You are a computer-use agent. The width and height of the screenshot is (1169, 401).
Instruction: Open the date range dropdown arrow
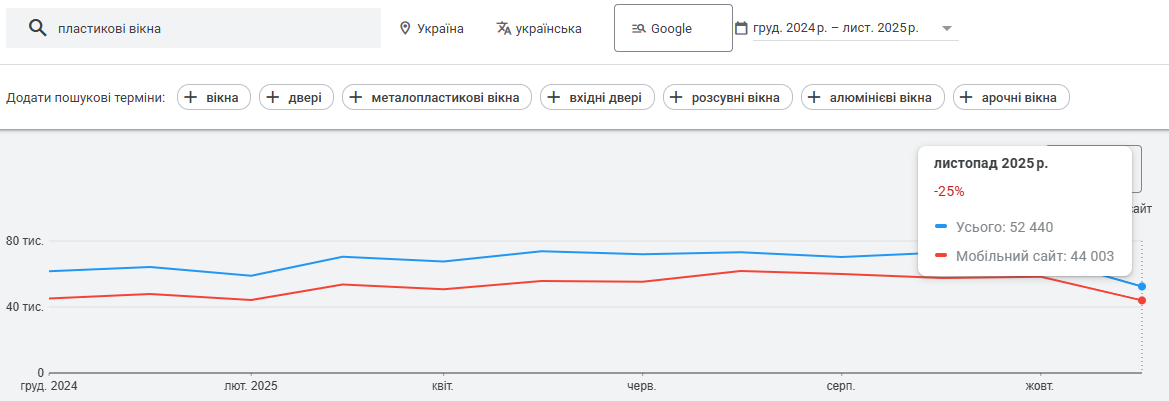[947, 29]
